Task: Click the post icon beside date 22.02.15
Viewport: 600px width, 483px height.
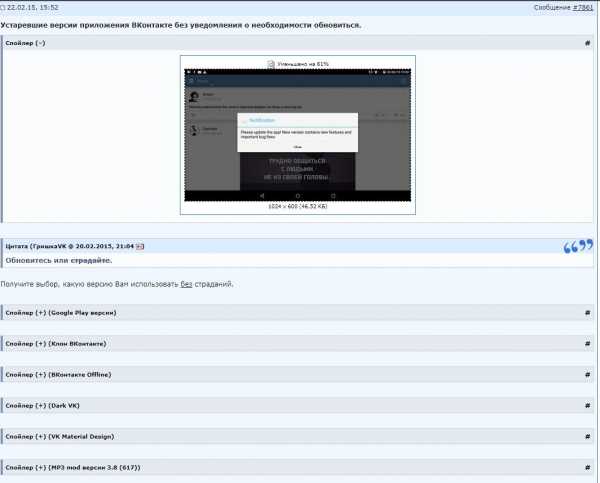Action: click(3, 8)
